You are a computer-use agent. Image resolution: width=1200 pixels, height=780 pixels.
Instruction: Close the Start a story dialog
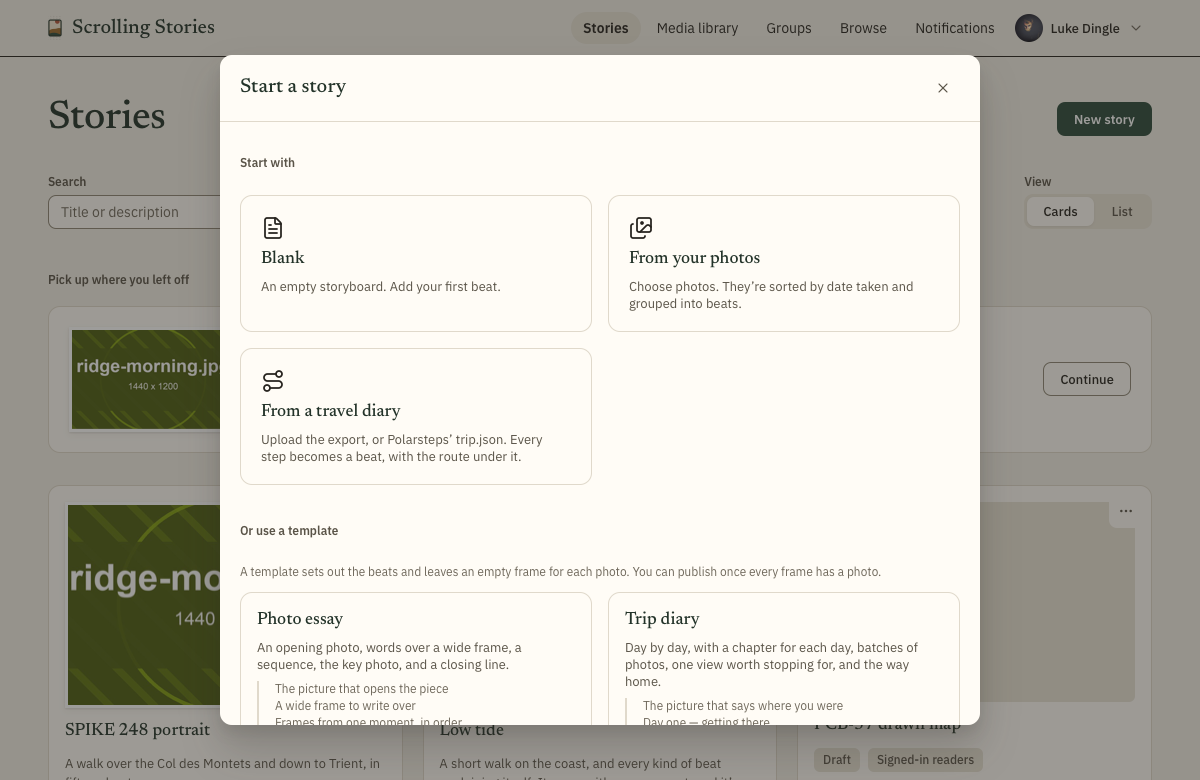click(x=943, y=88)
